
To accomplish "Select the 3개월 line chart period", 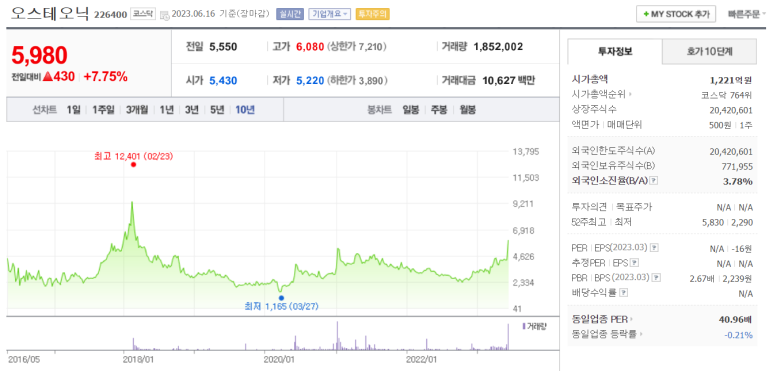I will 137,110.
